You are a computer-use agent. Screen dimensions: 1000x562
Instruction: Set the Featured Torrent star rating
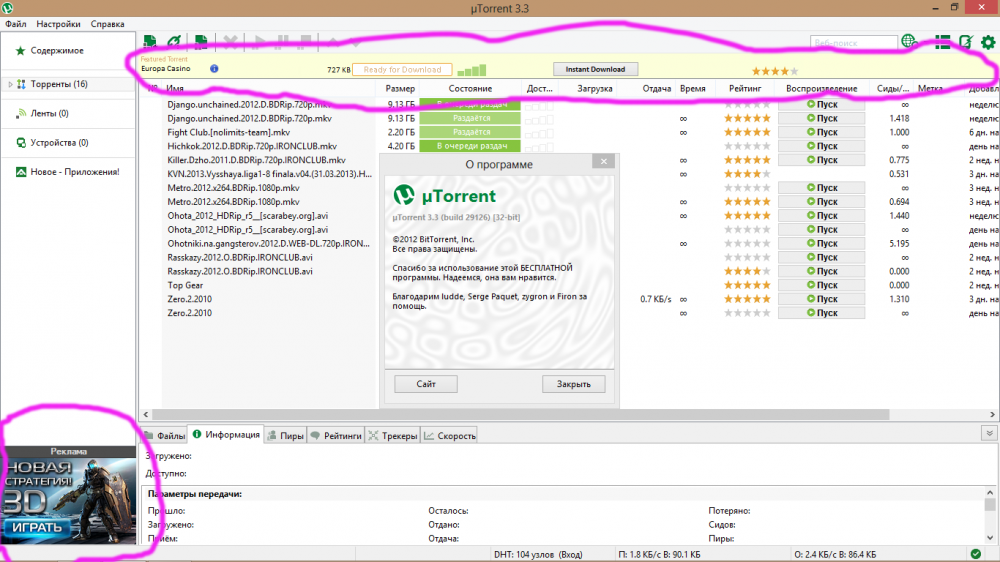[x=775, y=71]
